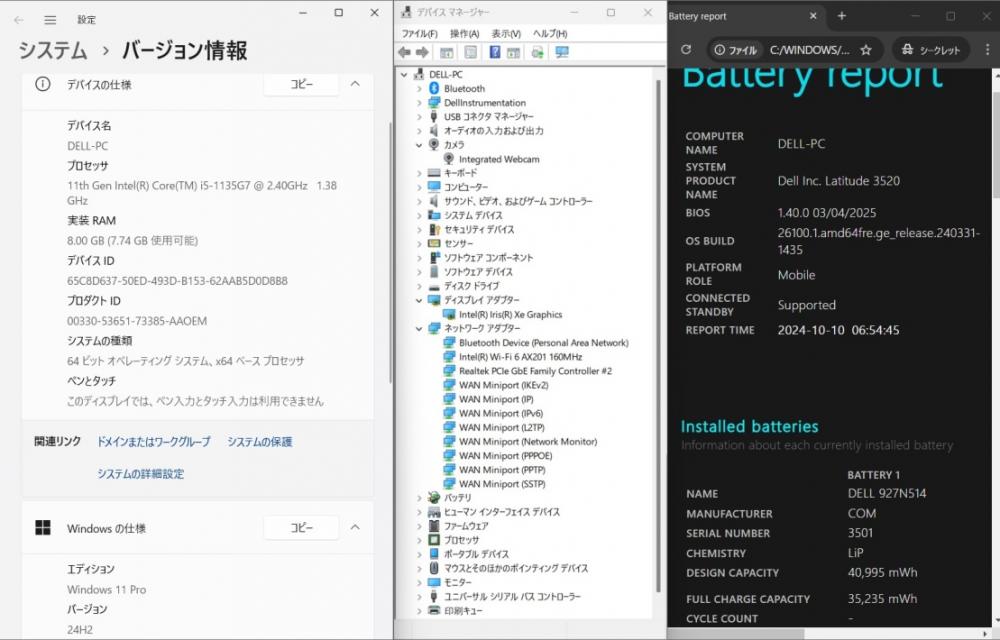This screenshot has height=640, width=1000.
Task: Open システムの保護 link
Action: (x=260, y=441)
